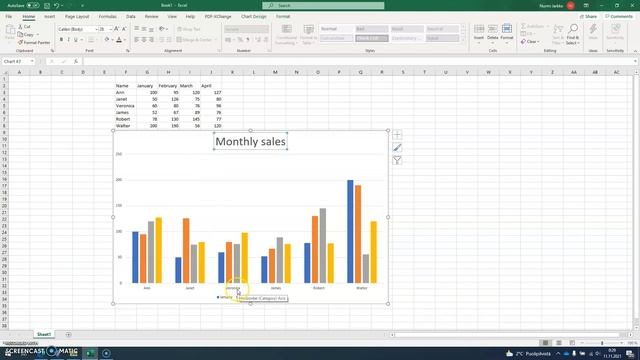The height and width of the screenshot is (360, 640).
Task: Click the Save icon in title bar
Action: [47, 6]
